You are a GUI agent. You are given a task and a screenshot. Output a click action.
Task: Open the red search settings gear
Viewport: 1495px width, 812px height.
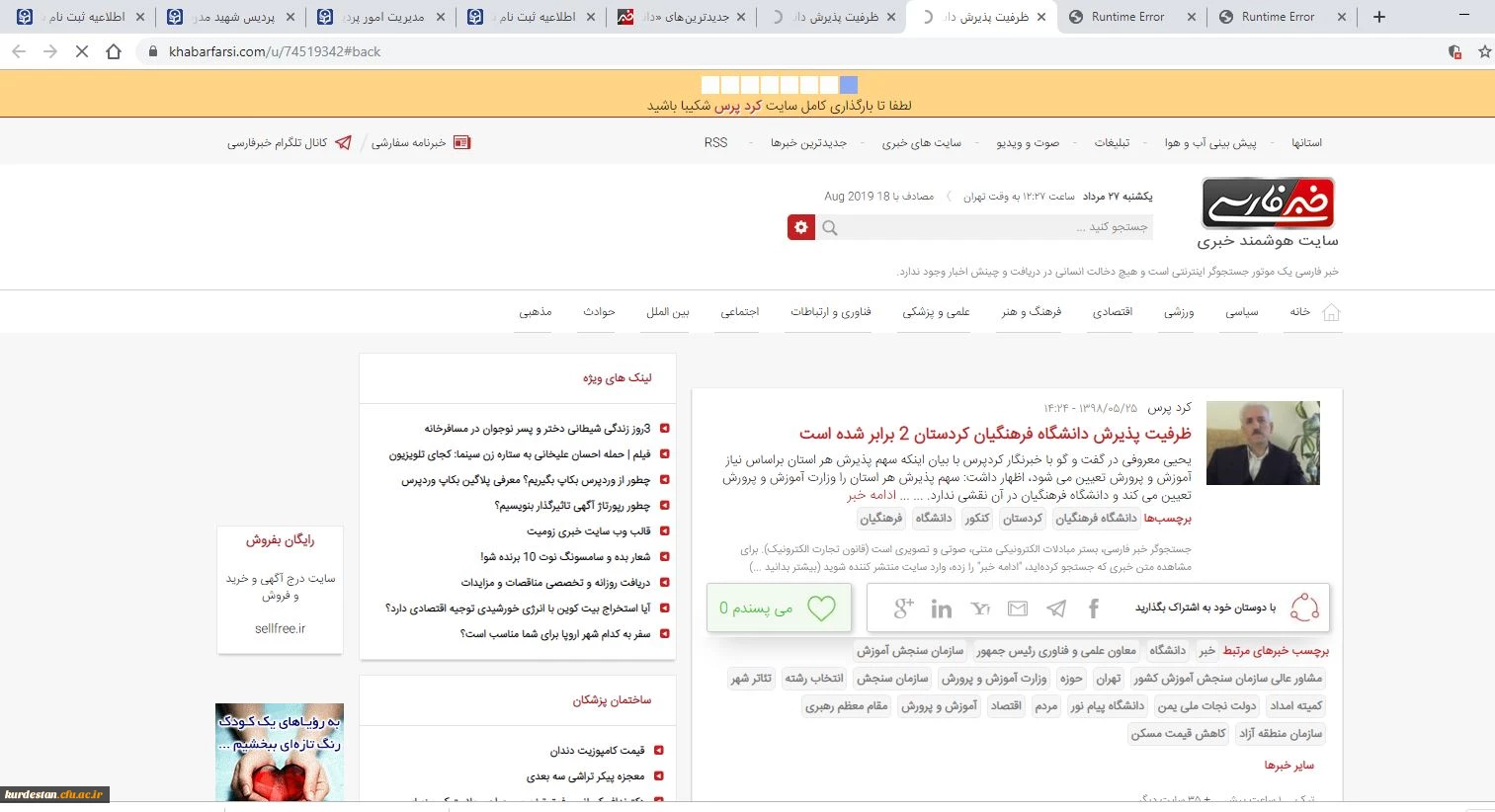pos(800,227)
